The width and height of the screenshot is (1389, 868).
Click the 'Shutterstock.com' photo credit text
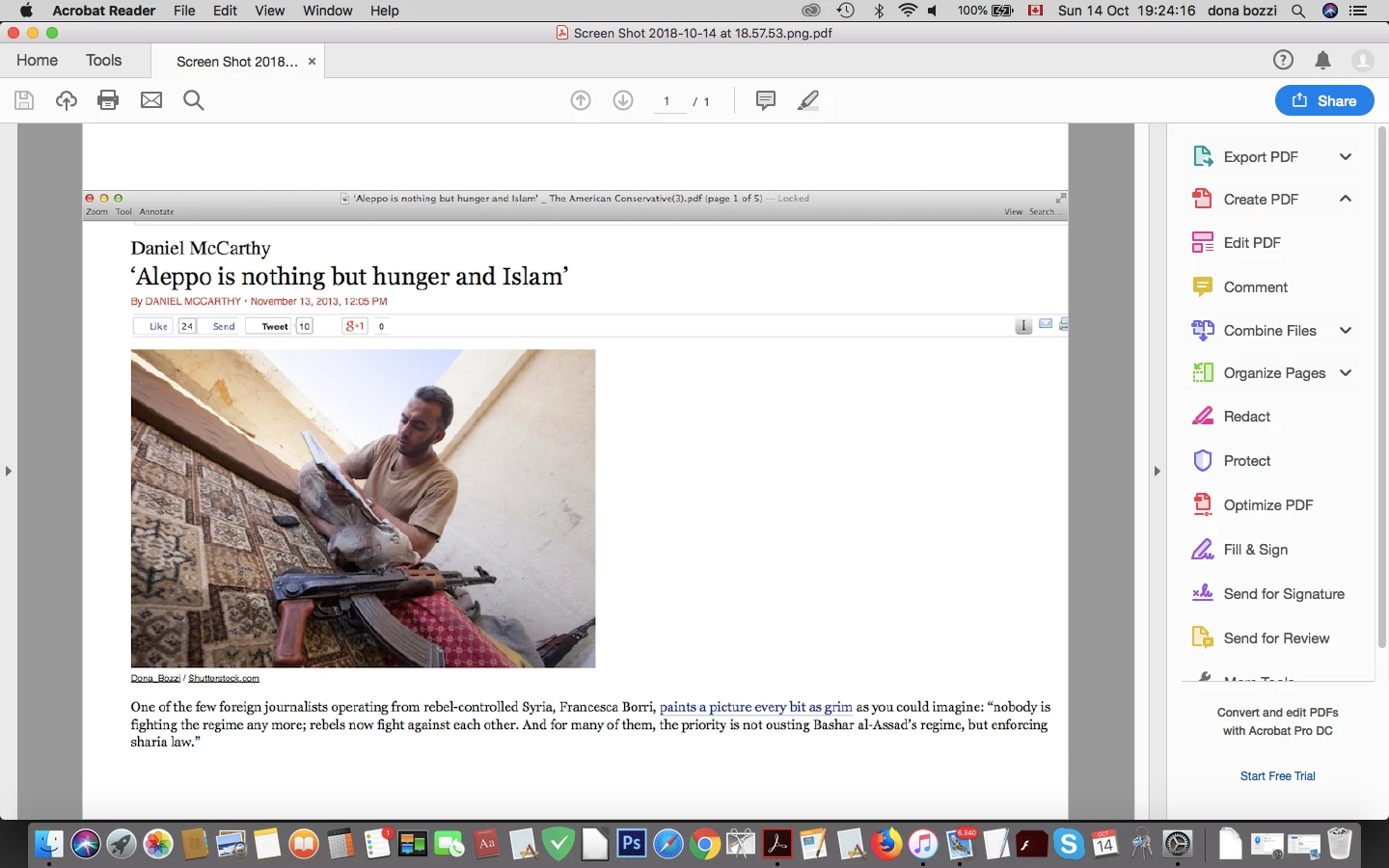224,678
